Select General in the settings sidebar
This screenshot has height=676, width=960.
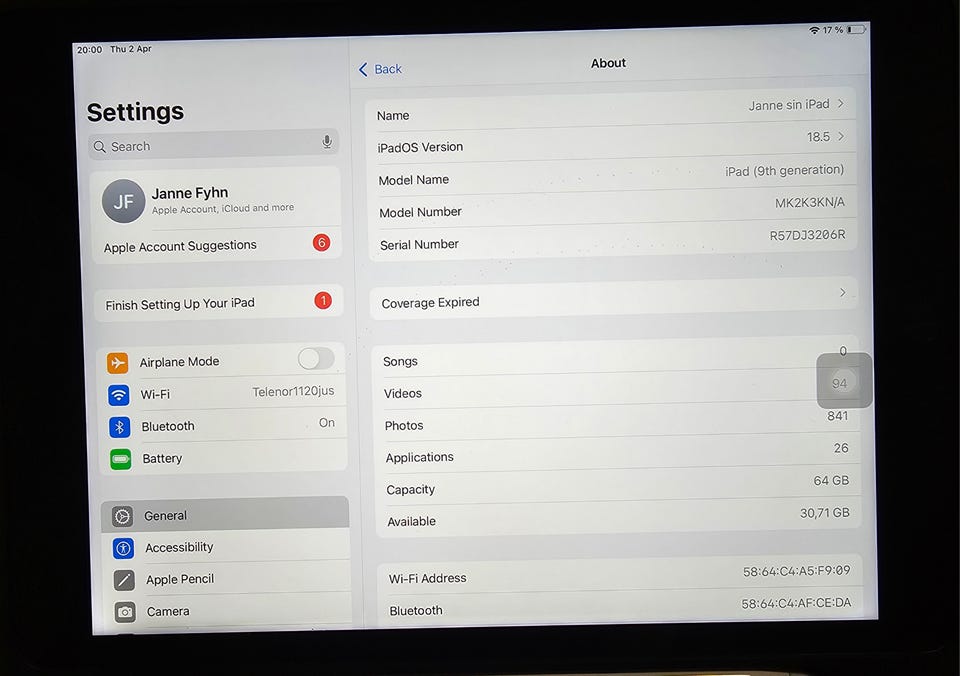(x=225, y=514)
